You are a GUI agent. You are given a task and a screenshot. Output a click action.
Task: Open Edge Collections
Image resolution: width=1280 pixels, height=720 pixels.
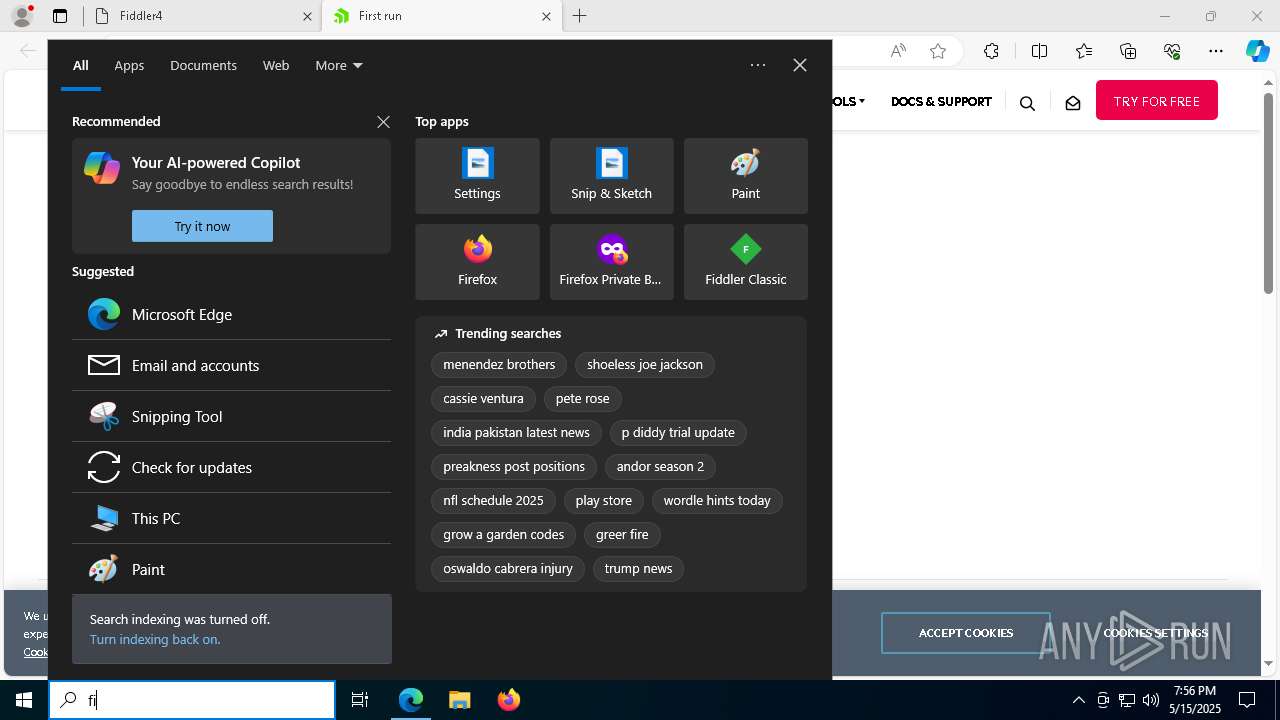click(x=1128, y=51)
